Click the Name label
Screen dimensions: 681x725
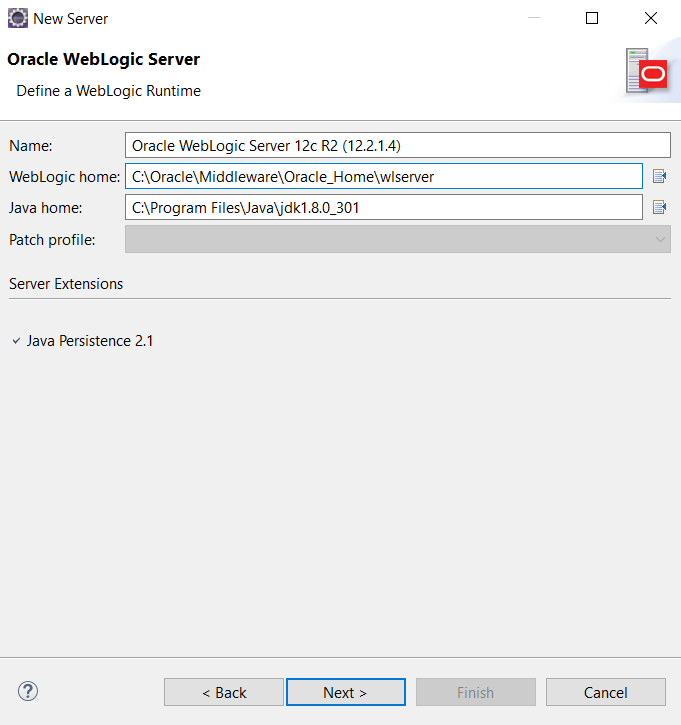point(31,146)
